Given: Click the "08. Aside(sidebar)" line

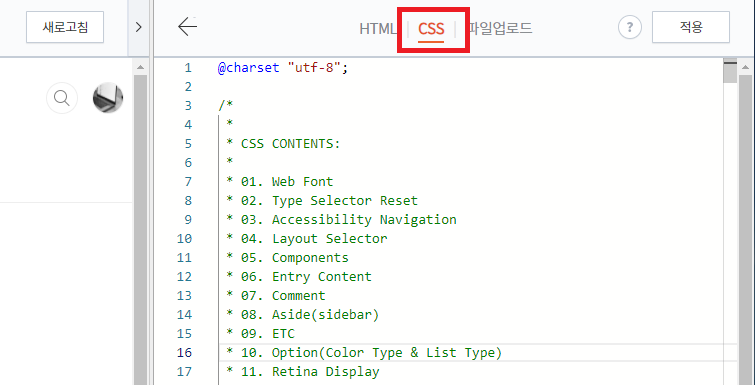Looking at the screenshot, I should (x=303, y=315).
